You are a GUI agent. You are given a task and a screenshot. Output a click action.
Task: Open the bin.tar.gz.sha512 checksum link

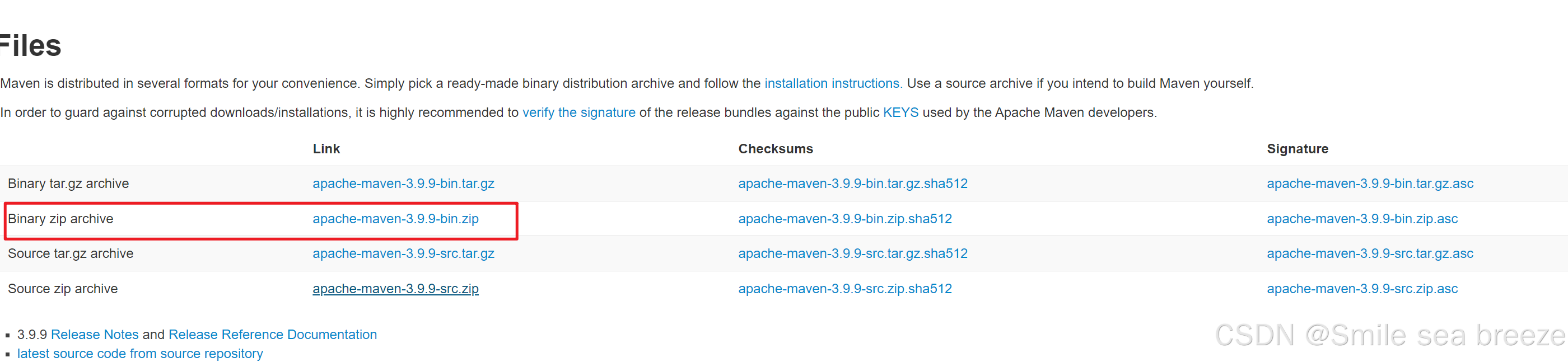(x=852, y=184)
